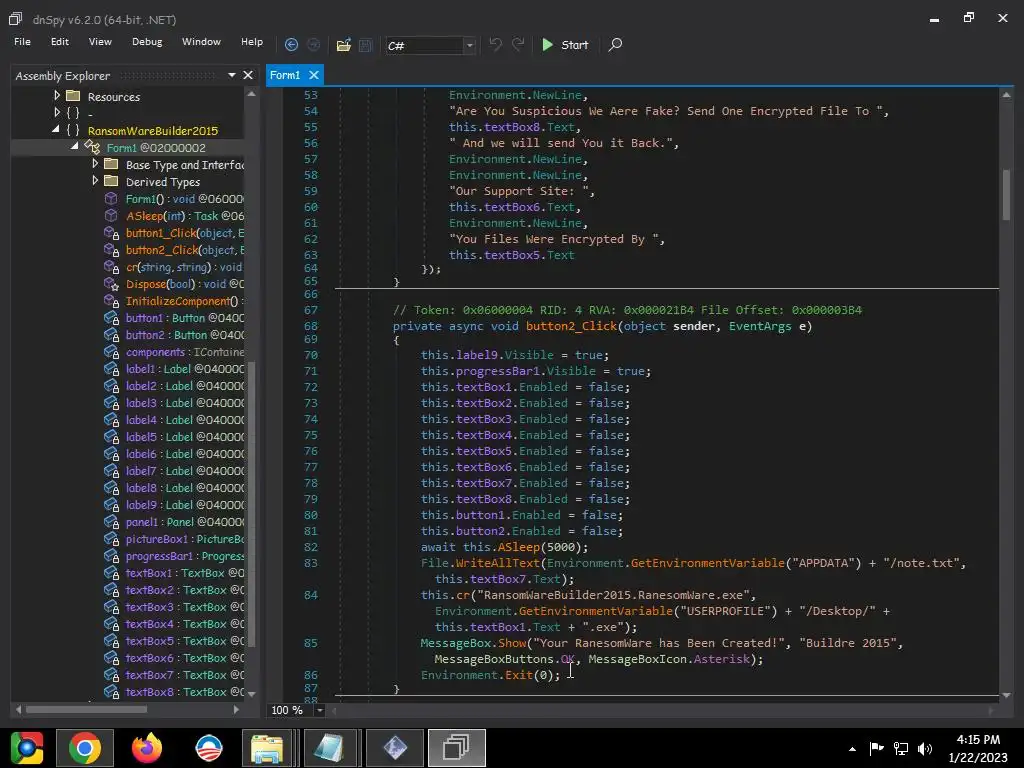Click the label9 field icon
The image size is (1024, 768).
point(112,505)
